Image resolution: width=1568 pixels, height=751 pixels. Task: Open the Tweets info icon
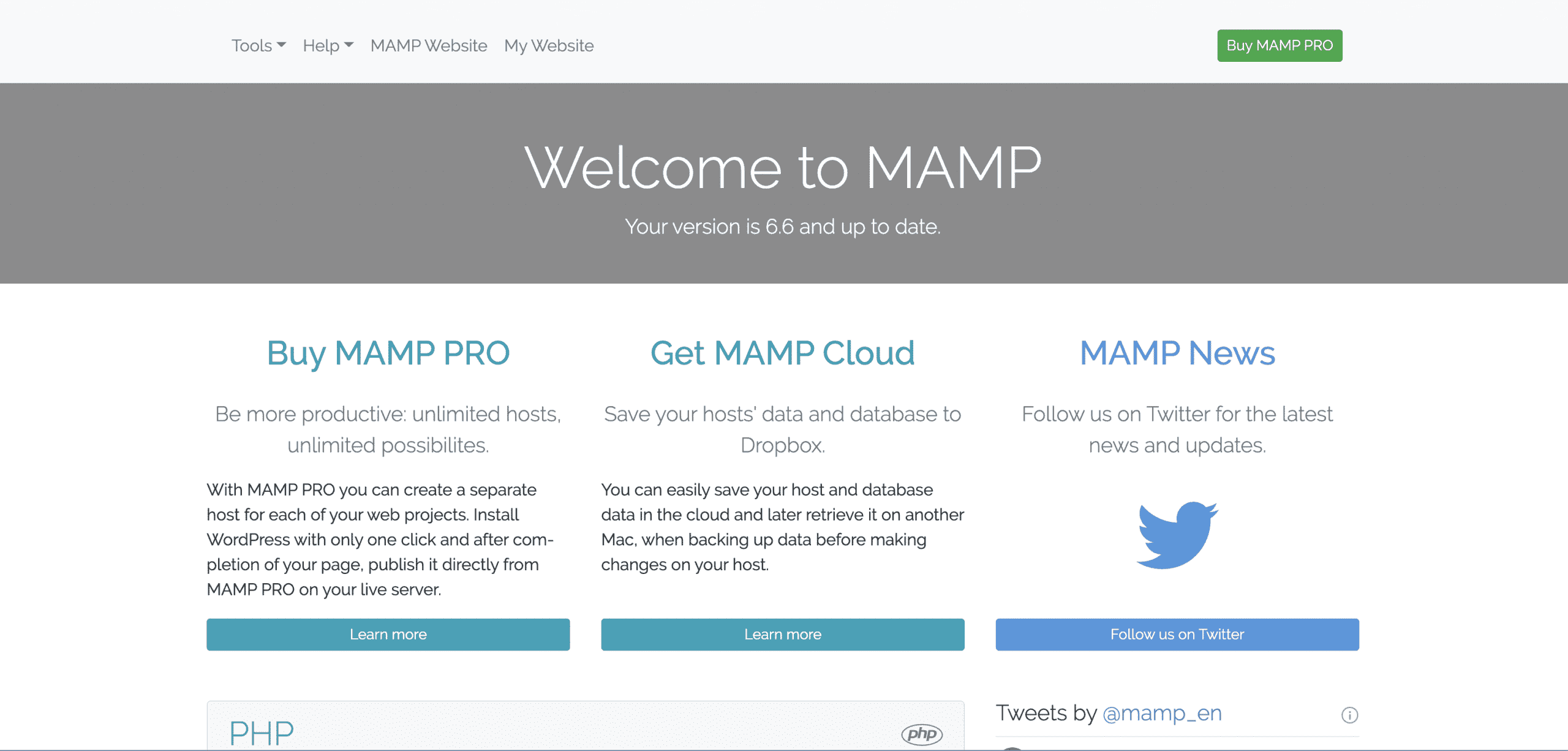click(1349, 715)
